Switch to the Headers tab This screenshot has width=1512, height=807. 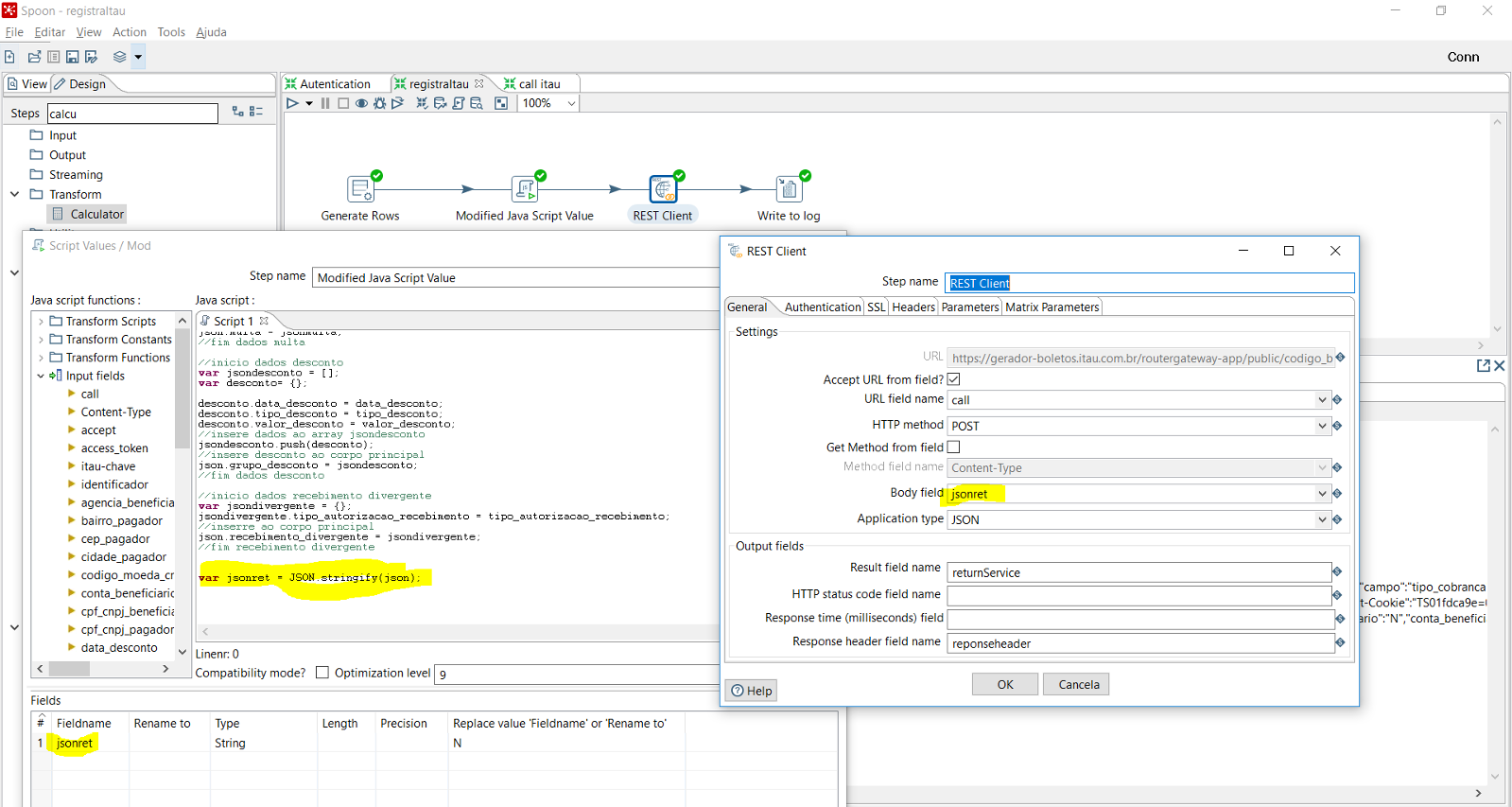point(912,307)
